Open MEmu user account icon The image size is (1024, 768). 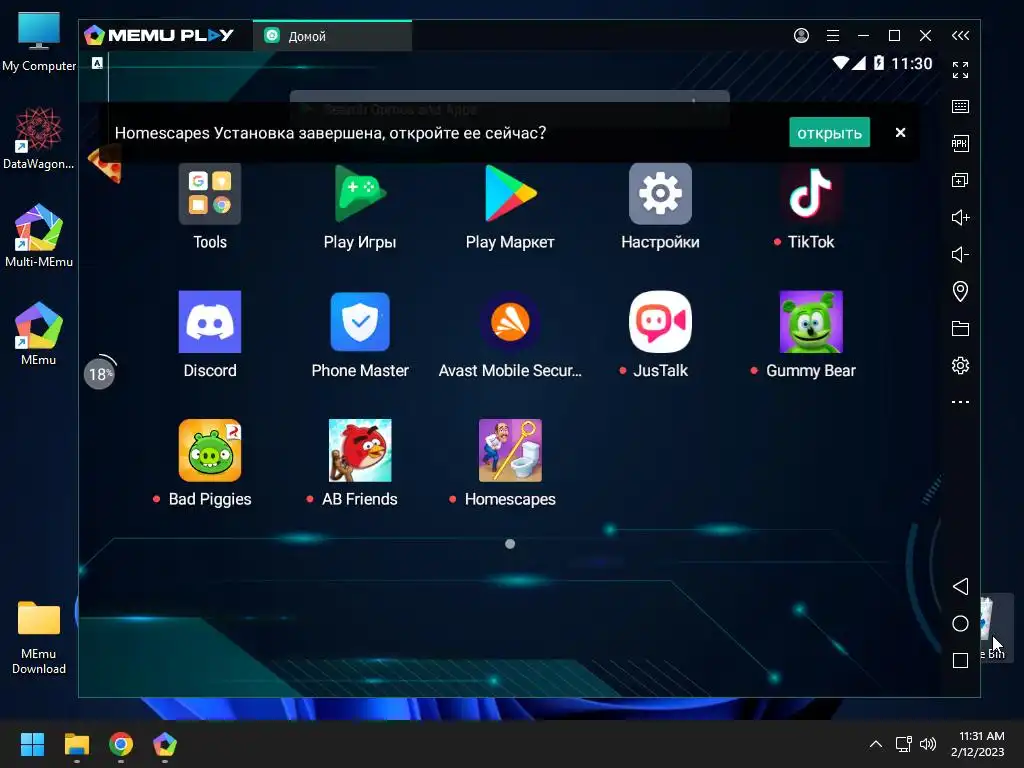coord(801,35)
